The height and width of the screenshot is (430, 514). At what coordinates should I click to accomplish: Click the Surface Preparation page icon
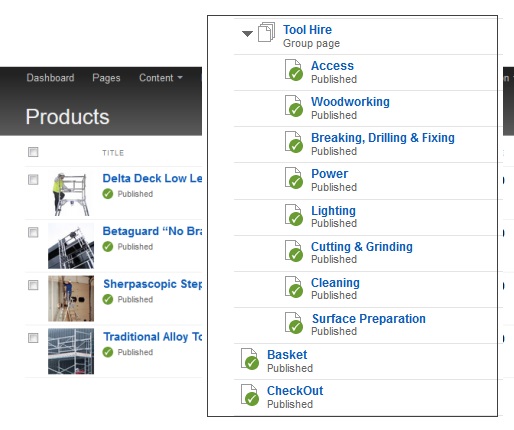coord(294,323)
